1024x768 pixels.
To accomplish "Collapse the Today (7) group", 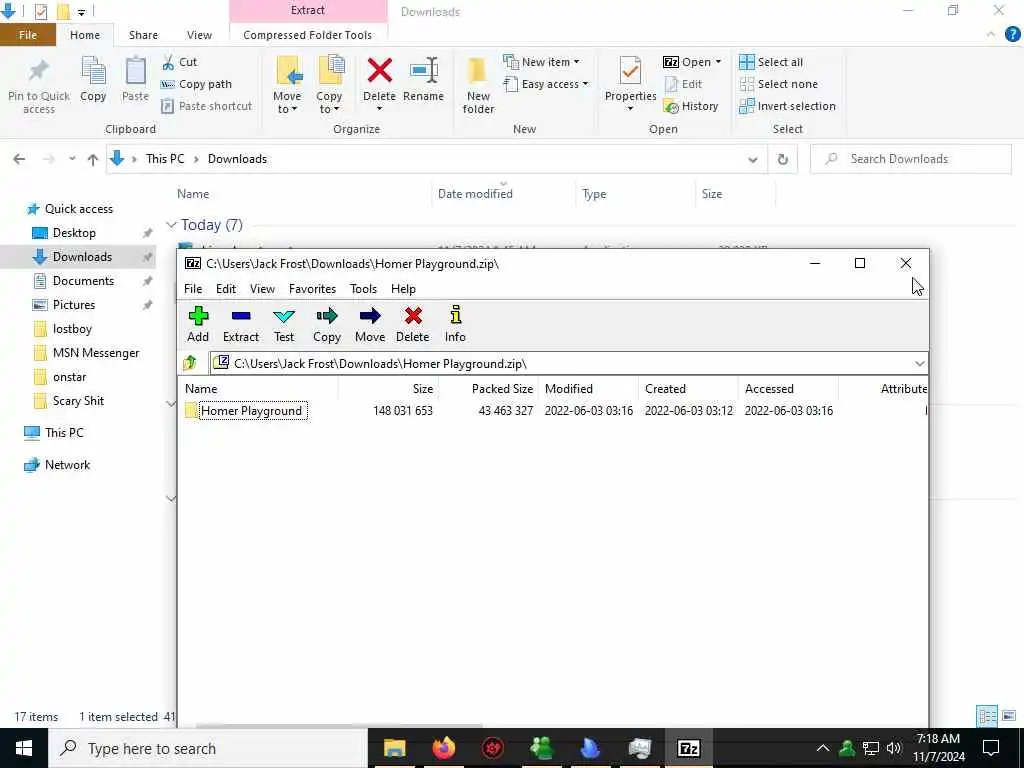I will 171,225.
